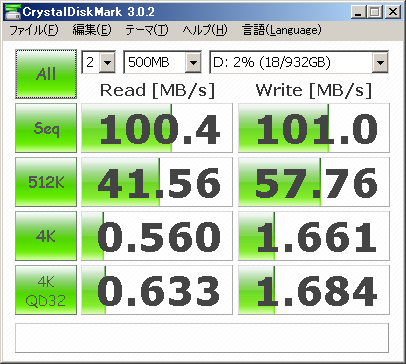The height and width of the screenshot is (364, 406).
Task: Select the 4K QD32 write result 1.684
Action: point(314,290)
